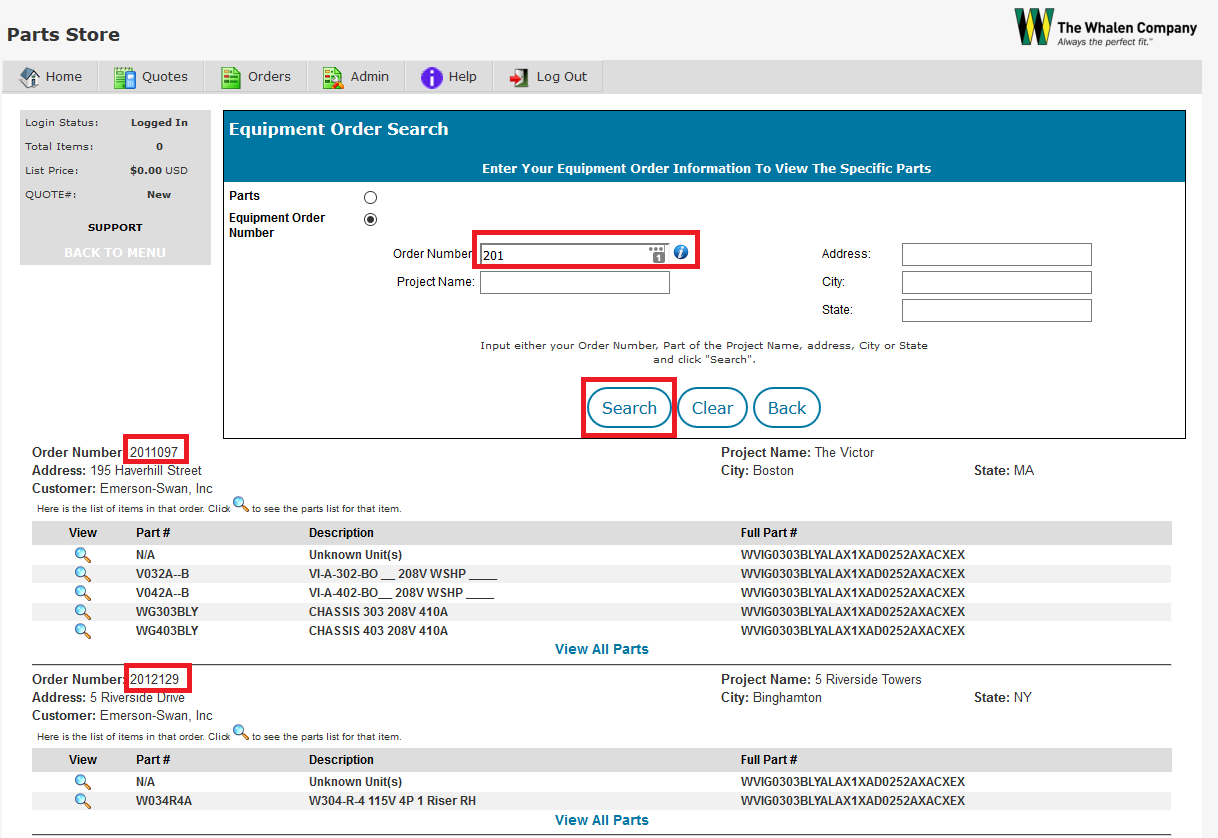Open the Quotes menu

point(152,77)
